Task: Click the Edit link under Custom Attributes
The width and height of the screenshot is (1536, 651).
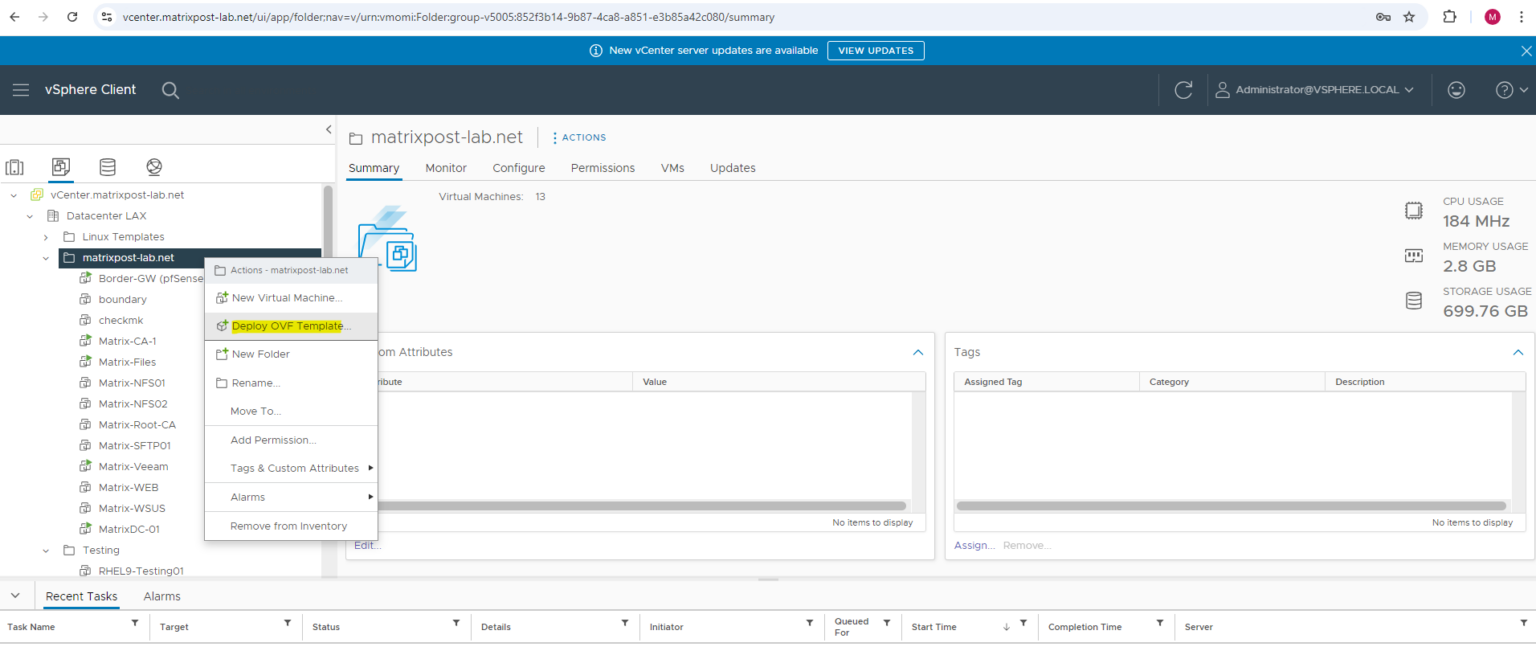Action: click(365, 544)
